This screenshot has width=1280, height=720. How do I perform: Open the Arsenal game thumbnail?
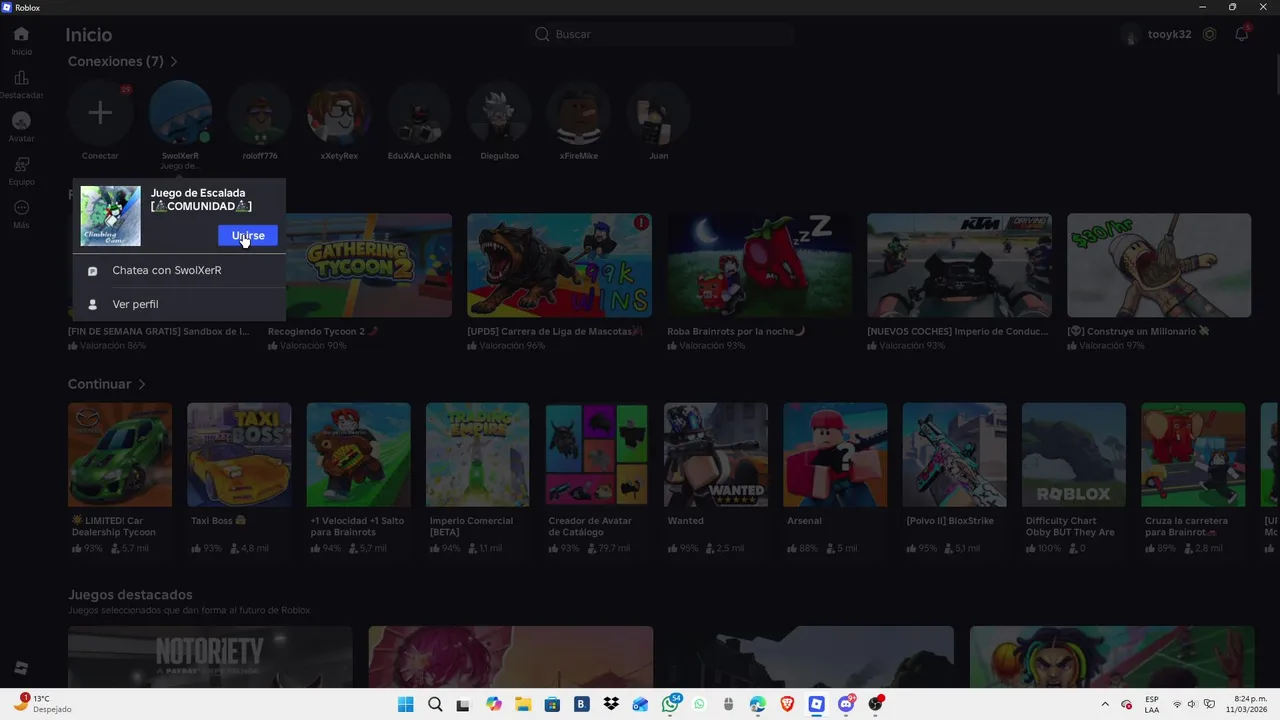click(x=835, y=455)
